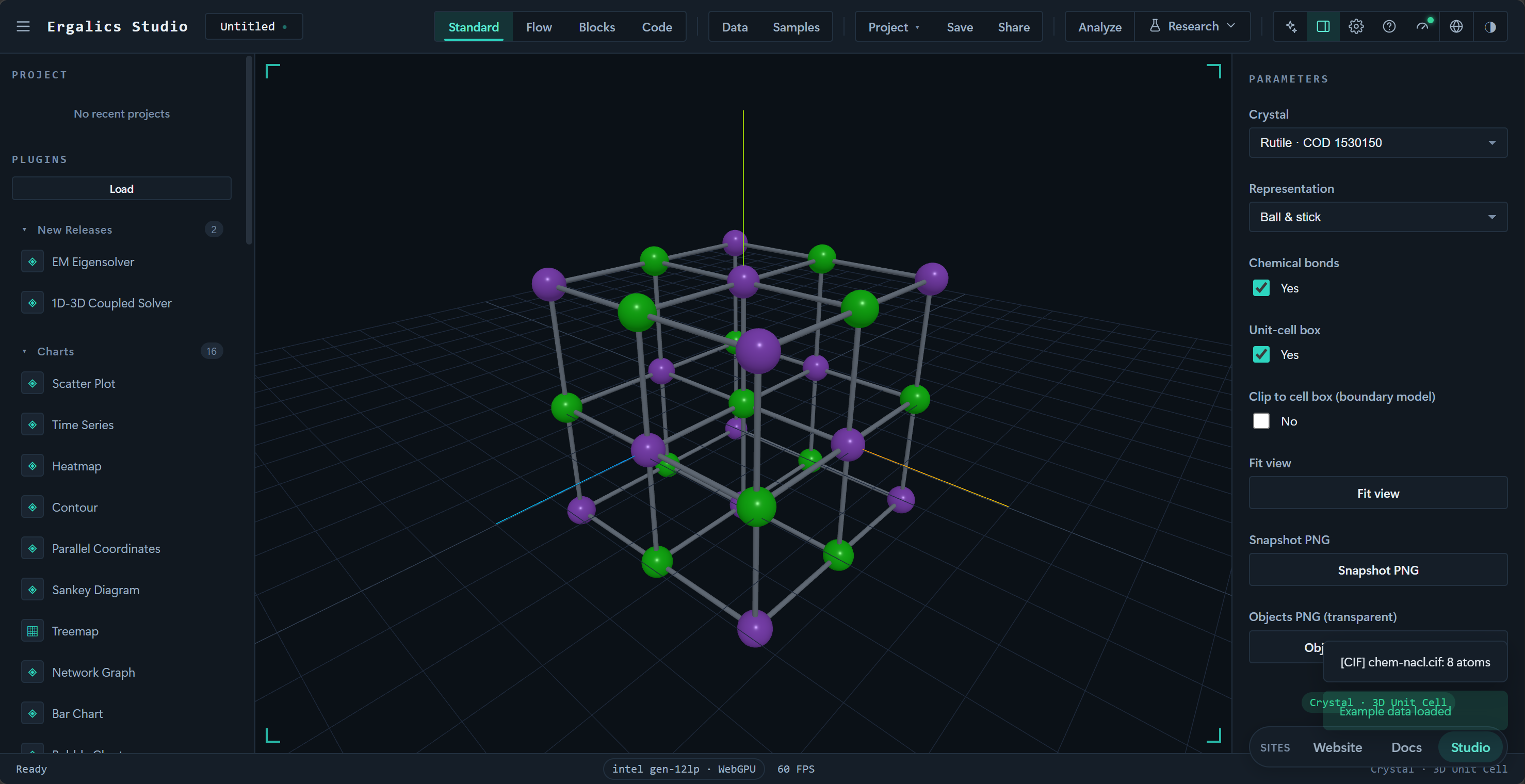The image size is (1525, 784).
Task: Switch to the Blocks tab
Action: tap(597, 27)
